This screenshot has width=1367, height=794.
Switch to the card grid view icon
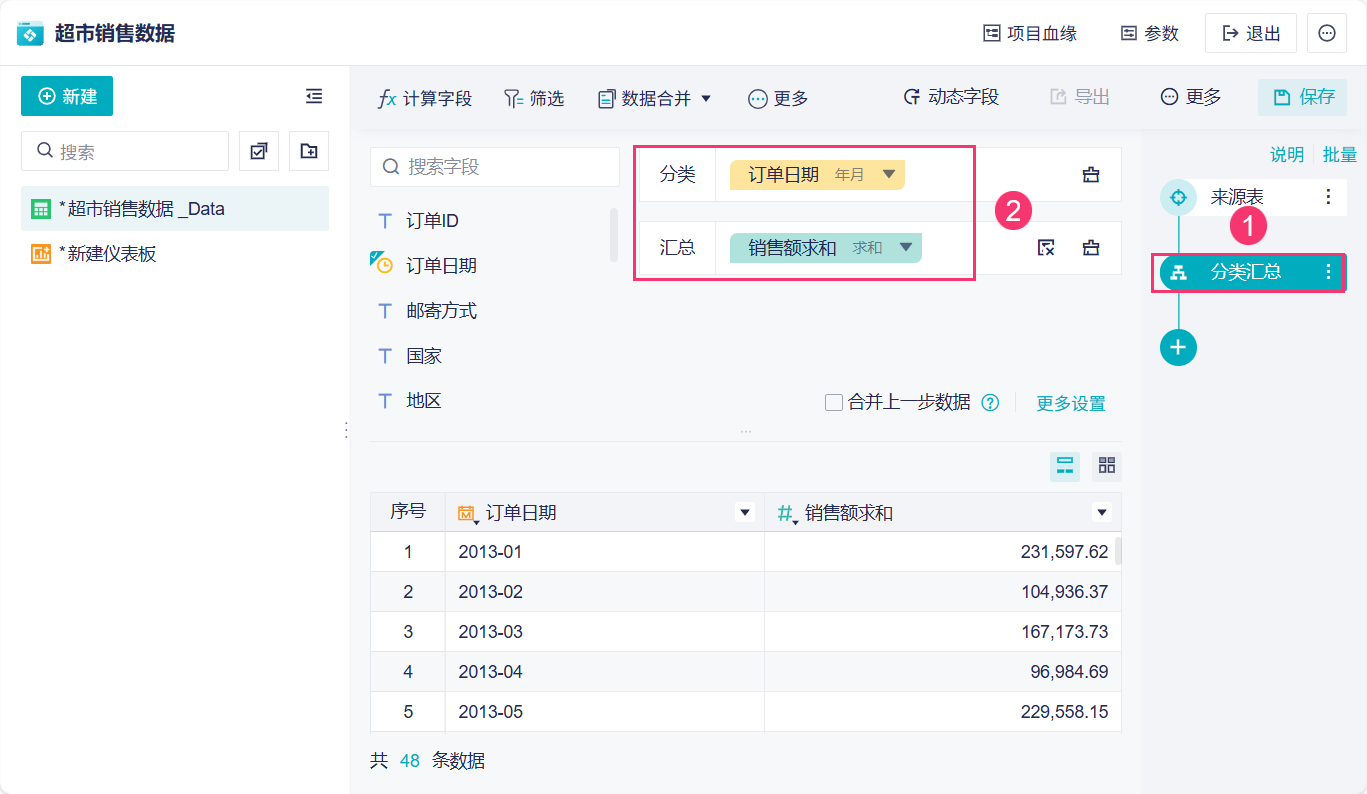click(x=1107, y=465)
